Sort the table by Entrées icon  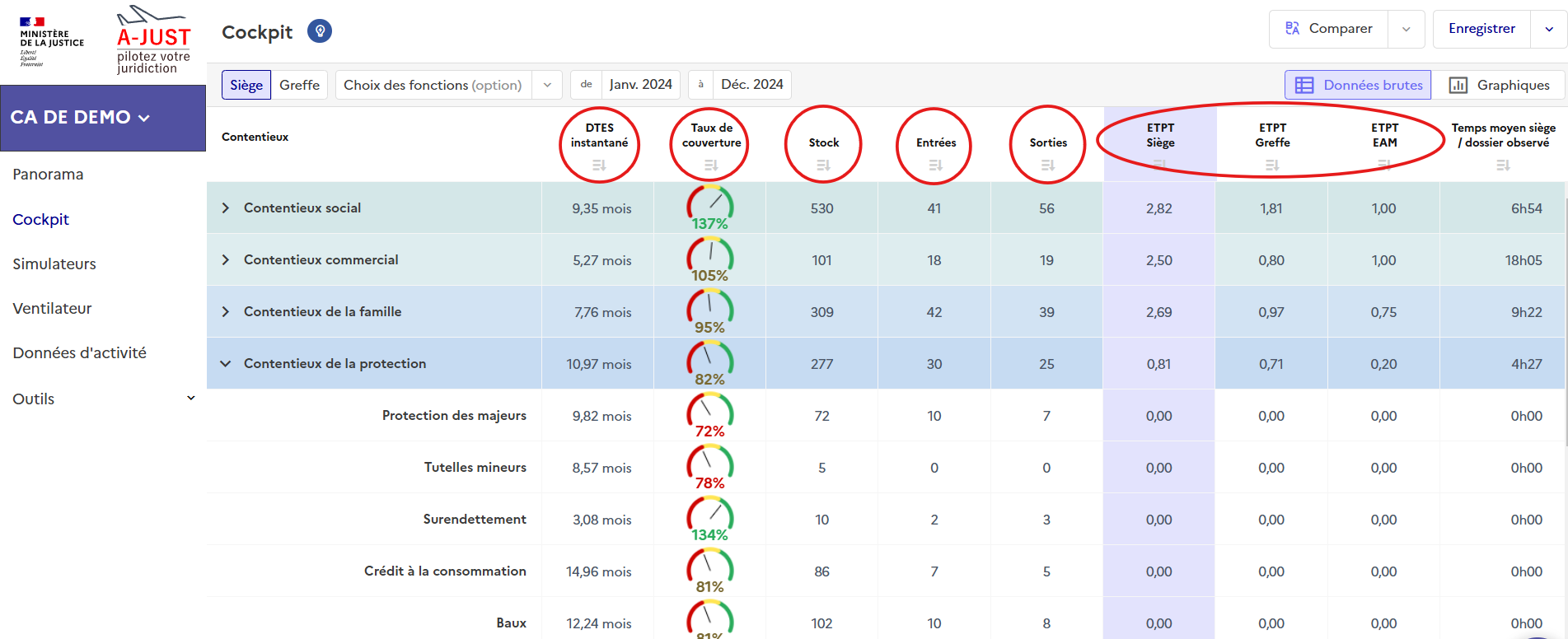click(935, 166)
